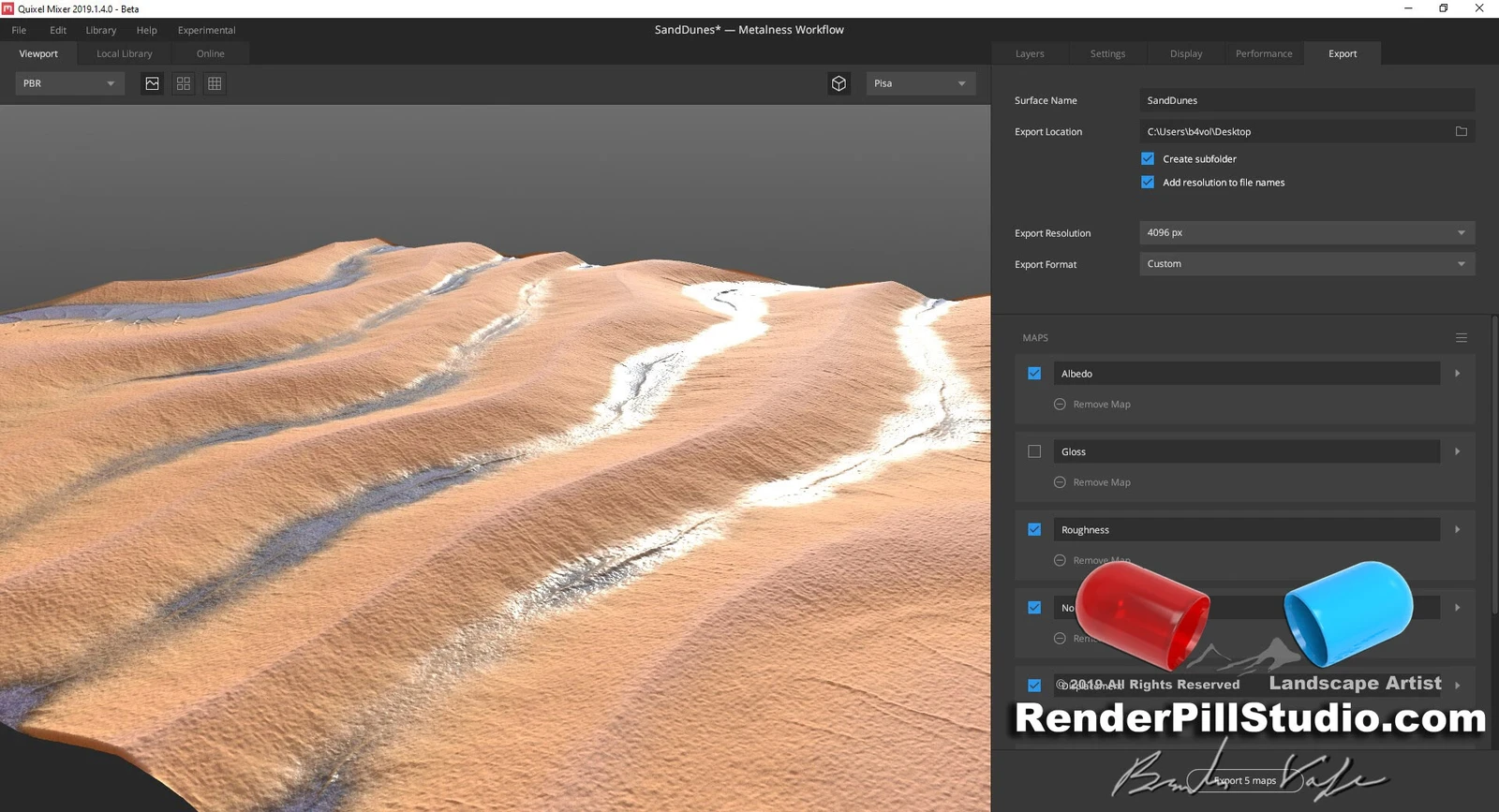The height and width of the screenshot is (812, 1499).
Task: Switch viewport to single 3D view icon
Action: [x=152, y=83]
